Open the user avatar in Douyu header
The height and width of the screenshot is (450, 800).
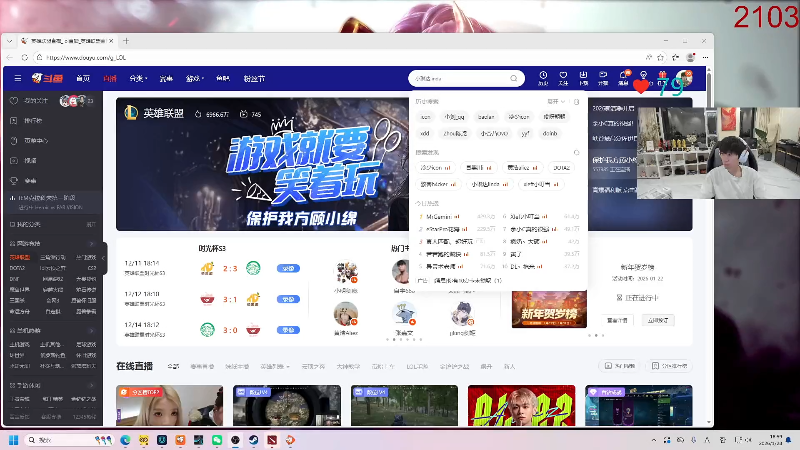[x=684, y=78]
